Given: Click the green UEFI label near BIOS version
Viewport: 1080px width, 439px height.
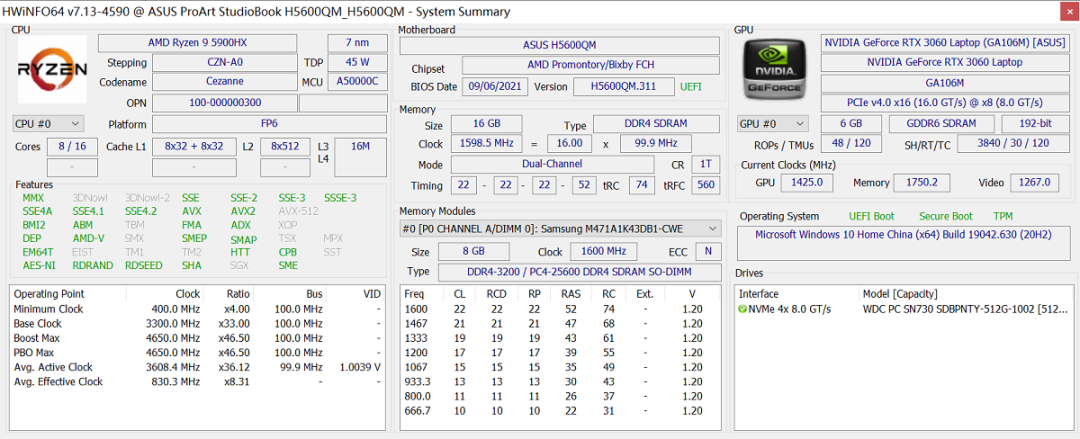Looking at the screenshot, I should pos(692,87).
